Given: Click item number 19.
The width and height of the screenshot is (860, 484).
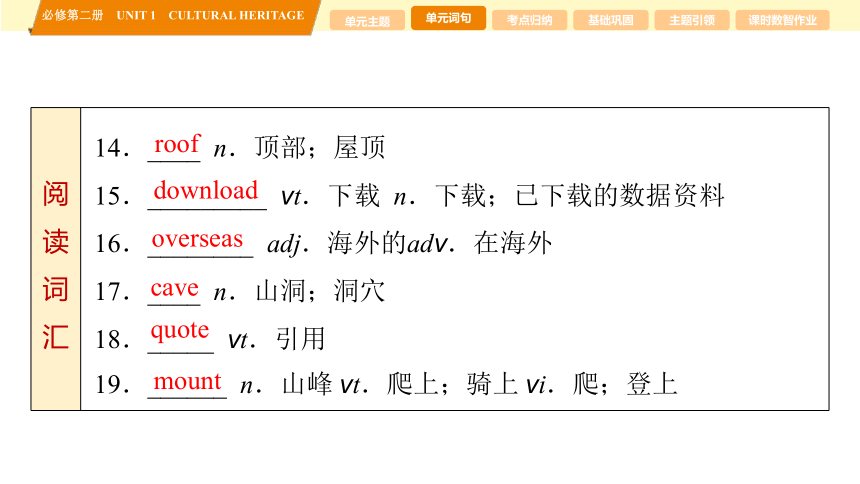Looking at the screenshot, I should pos(112,384).
